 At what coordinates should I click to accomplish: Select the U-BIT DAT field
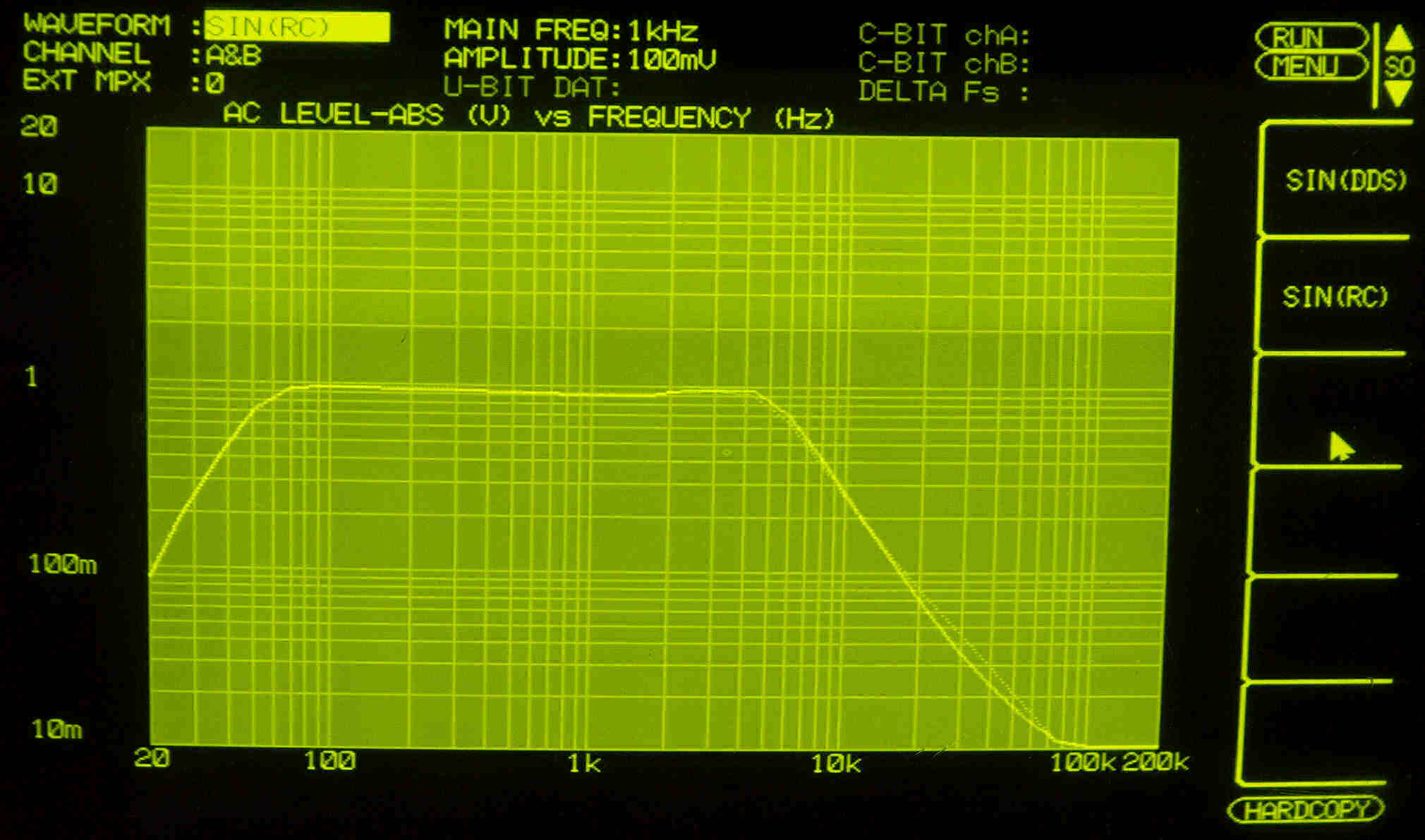[531, 87]
